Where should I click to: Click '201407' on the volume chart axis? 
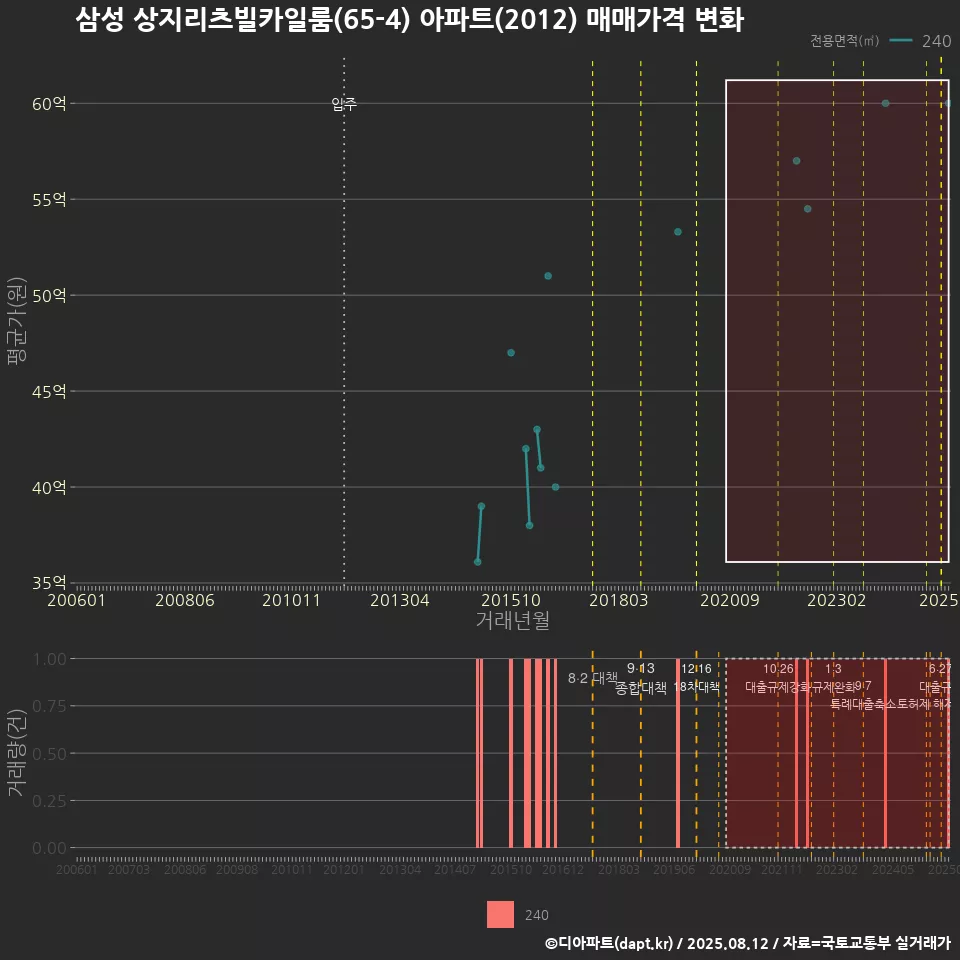(x=455, y=869)
